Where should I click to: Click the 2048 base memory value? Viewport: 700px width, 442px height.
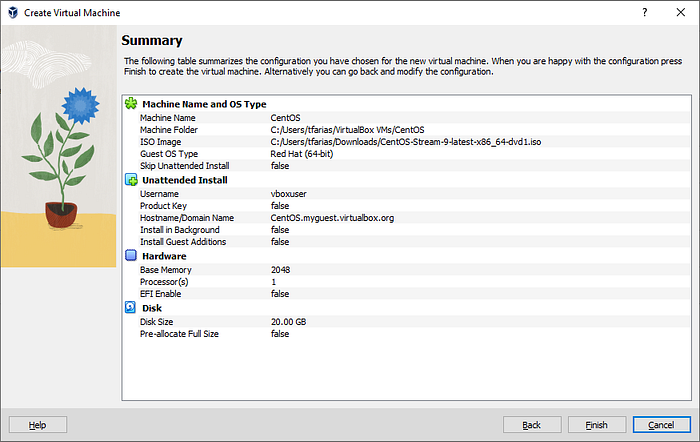[280, 270]
